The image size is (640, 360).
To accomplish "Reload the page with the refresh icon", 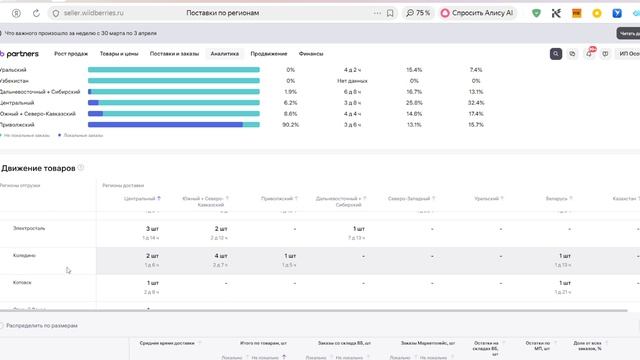I will (36, 13).
